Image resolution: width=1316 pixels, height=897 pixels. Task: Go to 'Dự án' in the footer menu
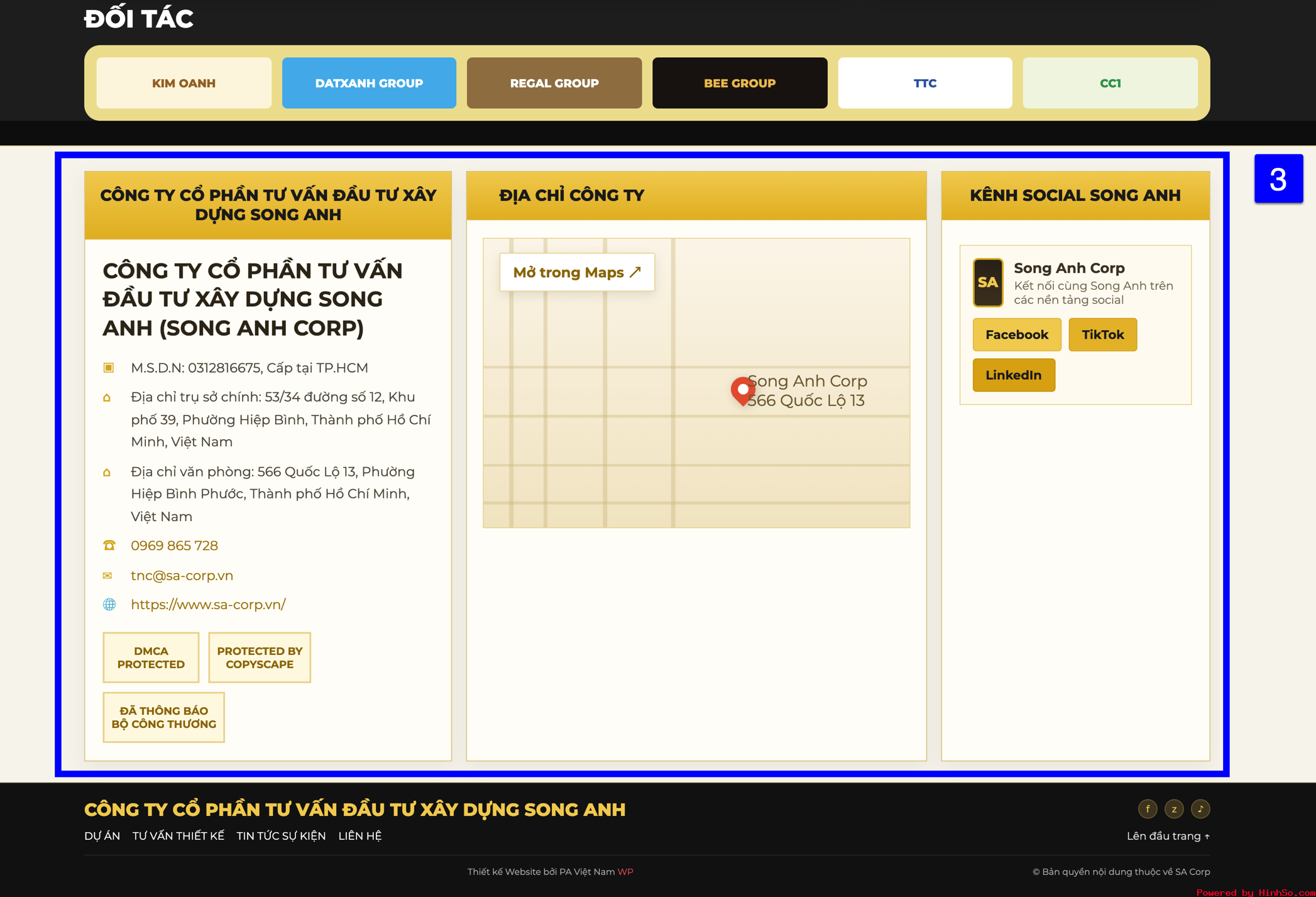pyautogui.click(x=102, y=836)
